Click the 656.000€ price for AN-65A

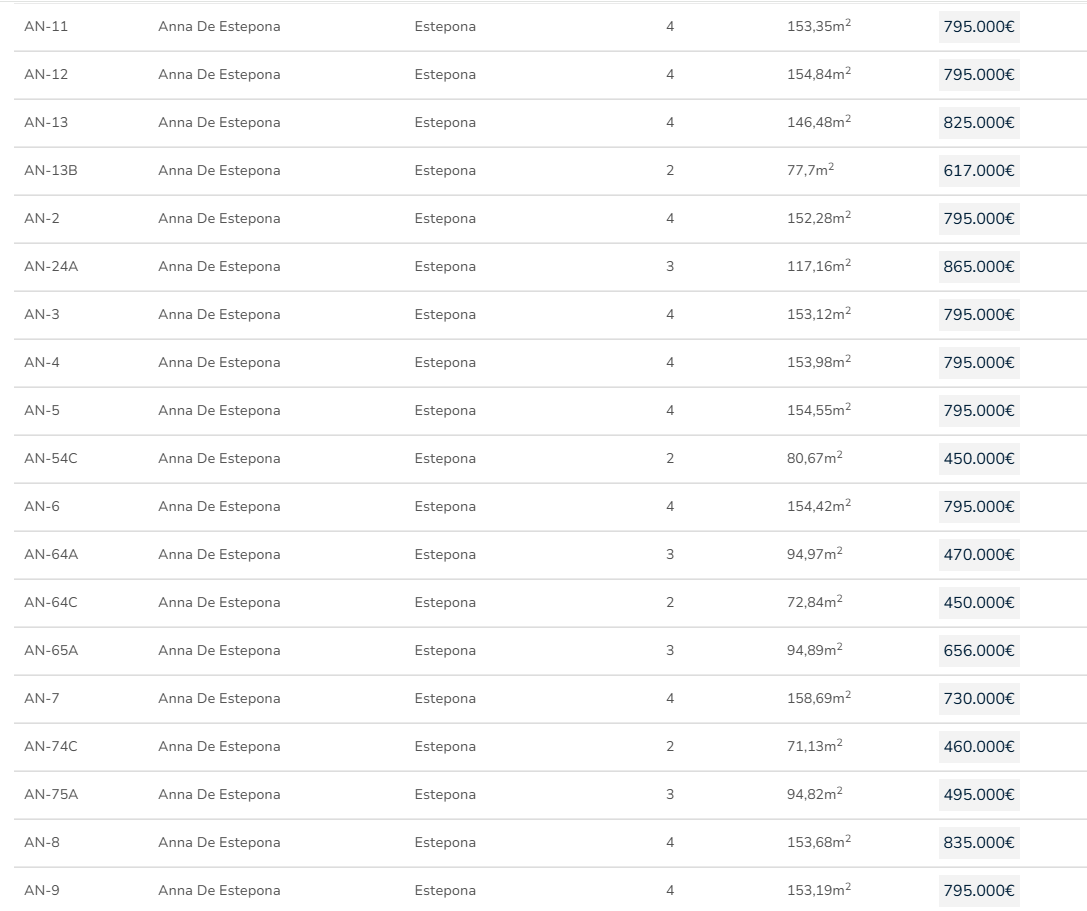pyautogui.click(x=978, y=651)
